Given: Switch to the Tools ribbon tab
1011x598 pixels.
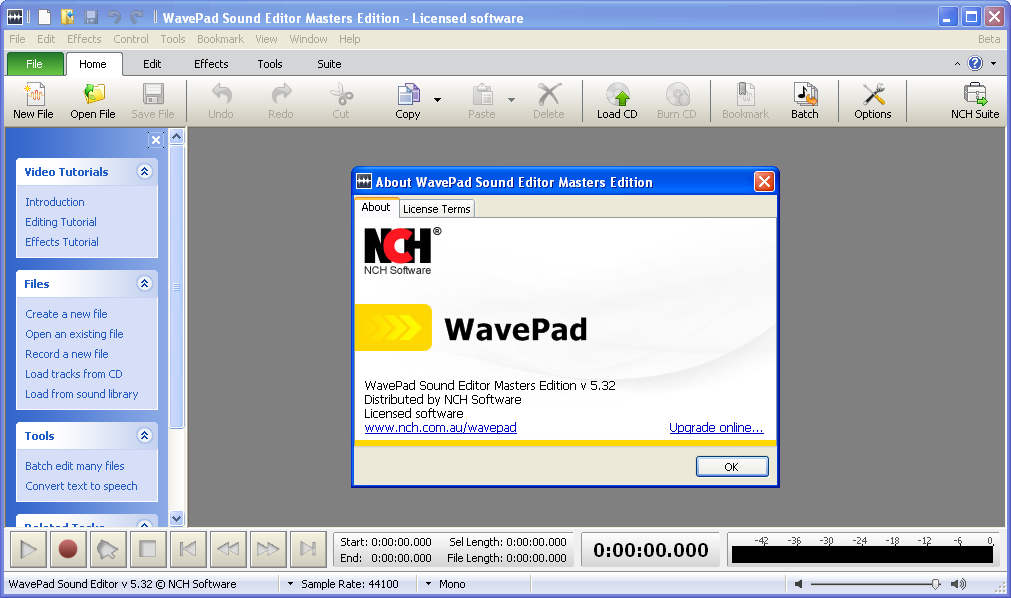Looking at the screenshot, I should (x=270, y=64).
